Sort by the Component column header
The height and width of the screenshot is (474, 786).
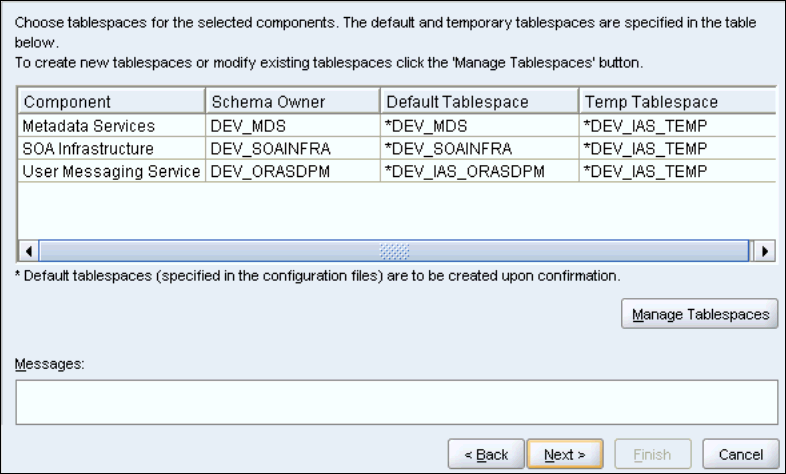click(x=110, y=102)
